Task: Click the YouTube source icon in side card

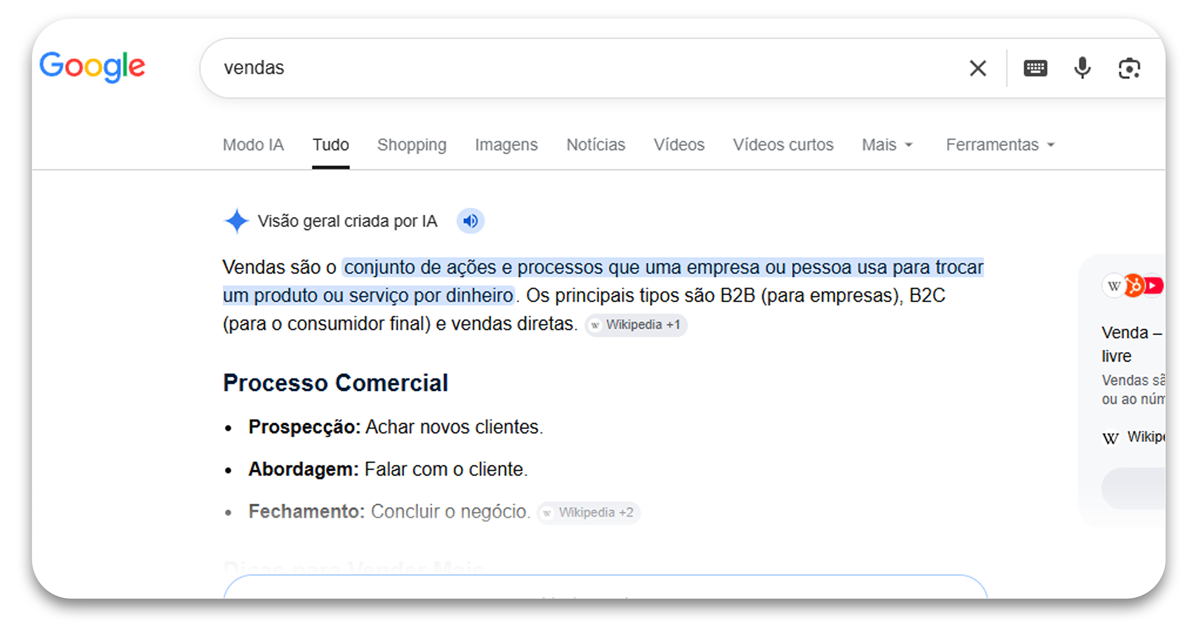Action: pyautogui.click(x=1154, y=286)
